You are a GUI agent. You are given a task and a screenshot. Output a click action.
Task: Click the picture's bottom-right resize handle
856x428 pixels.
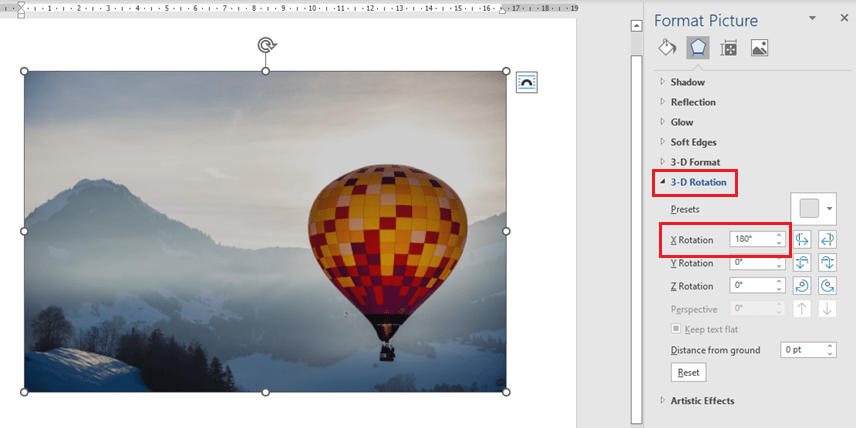click(x=506, y=392)
